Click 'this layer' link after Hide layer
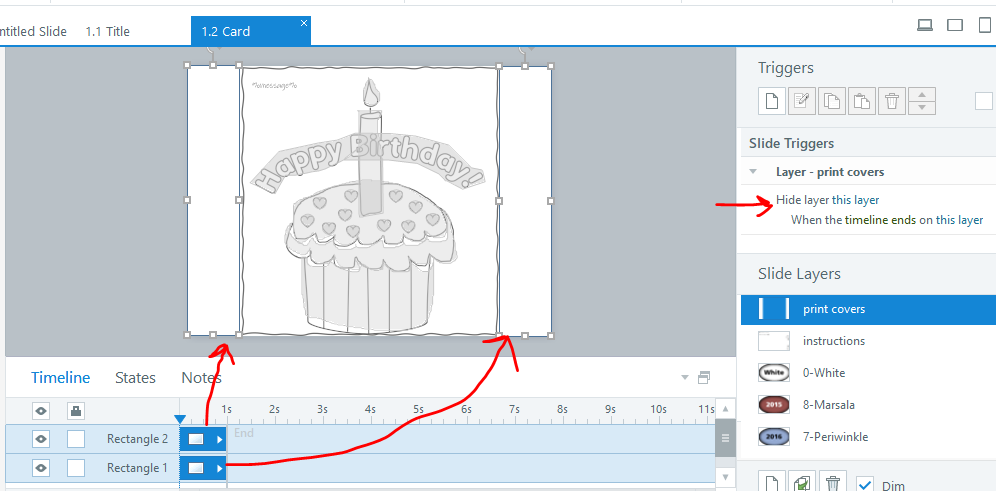 (856, 200)
